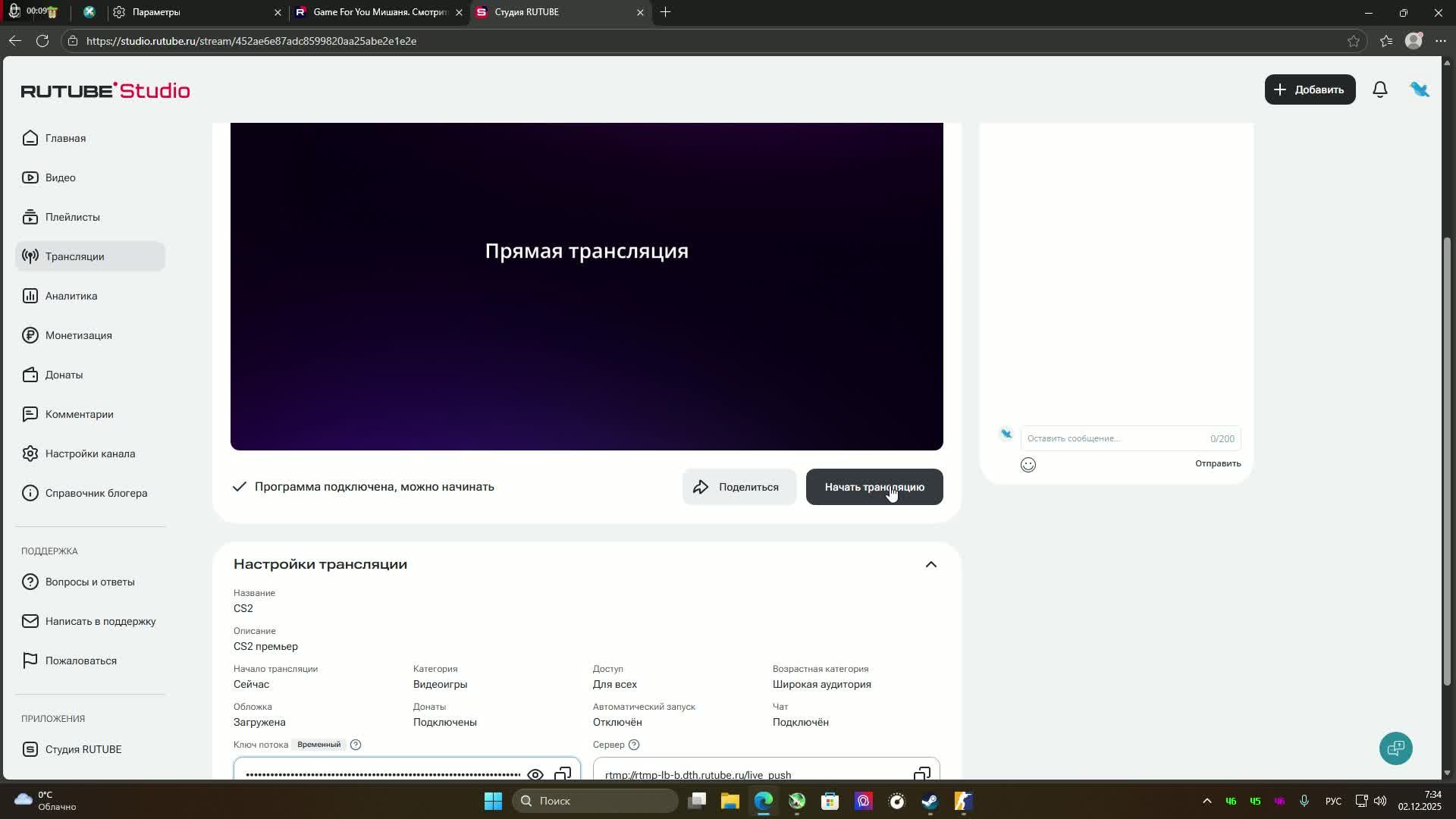Open help for Ключ потока question mark

click(356, 745)
